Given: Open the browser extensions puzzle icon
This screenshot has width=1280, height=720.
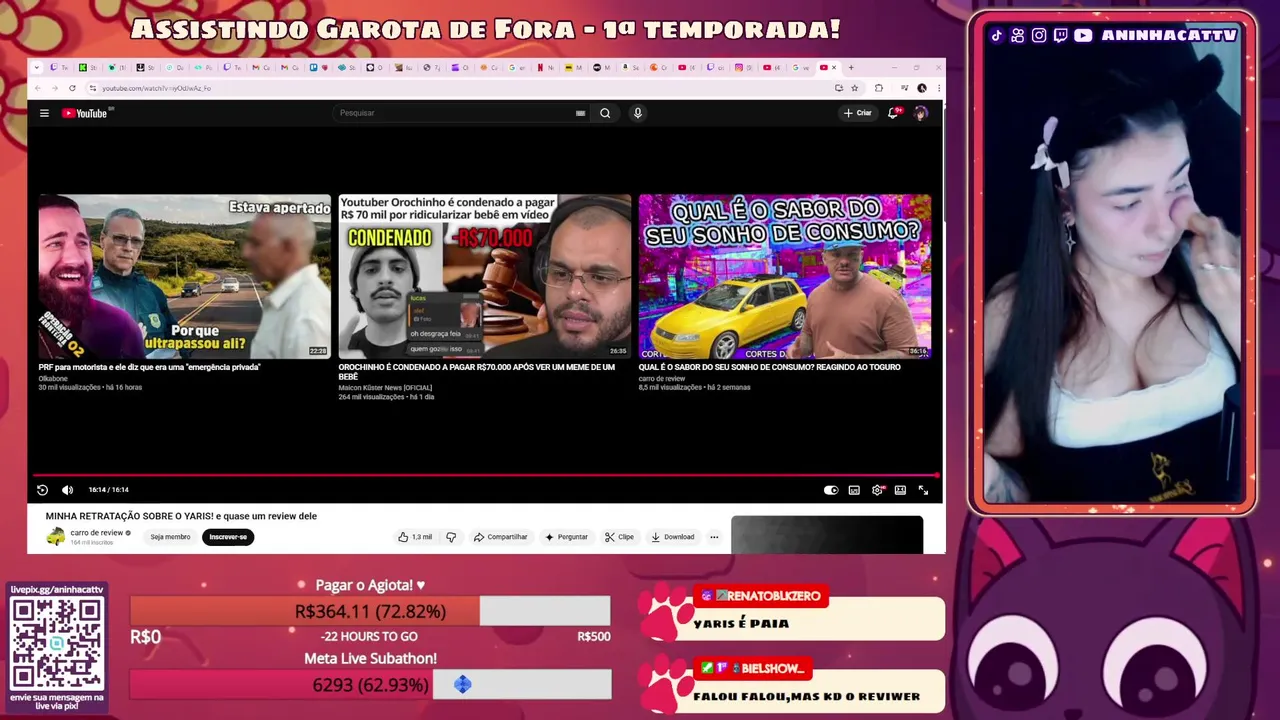Looking at the screenshot, I should [x=879, y=88].
